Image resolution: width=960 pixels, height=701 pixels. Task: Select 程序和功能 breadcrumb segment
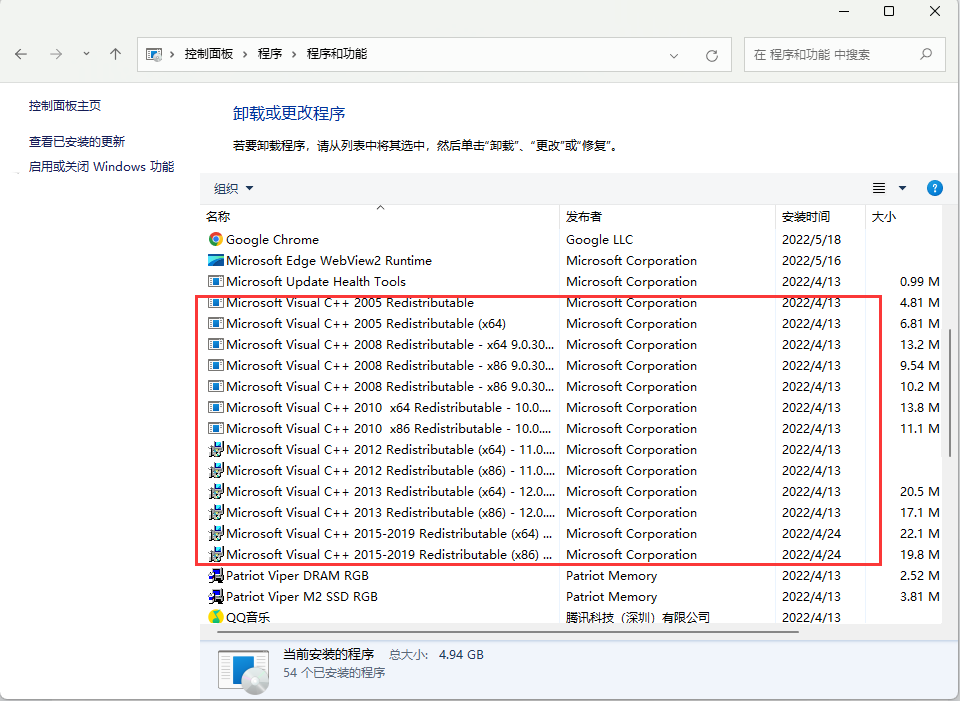tap(337, 54)
